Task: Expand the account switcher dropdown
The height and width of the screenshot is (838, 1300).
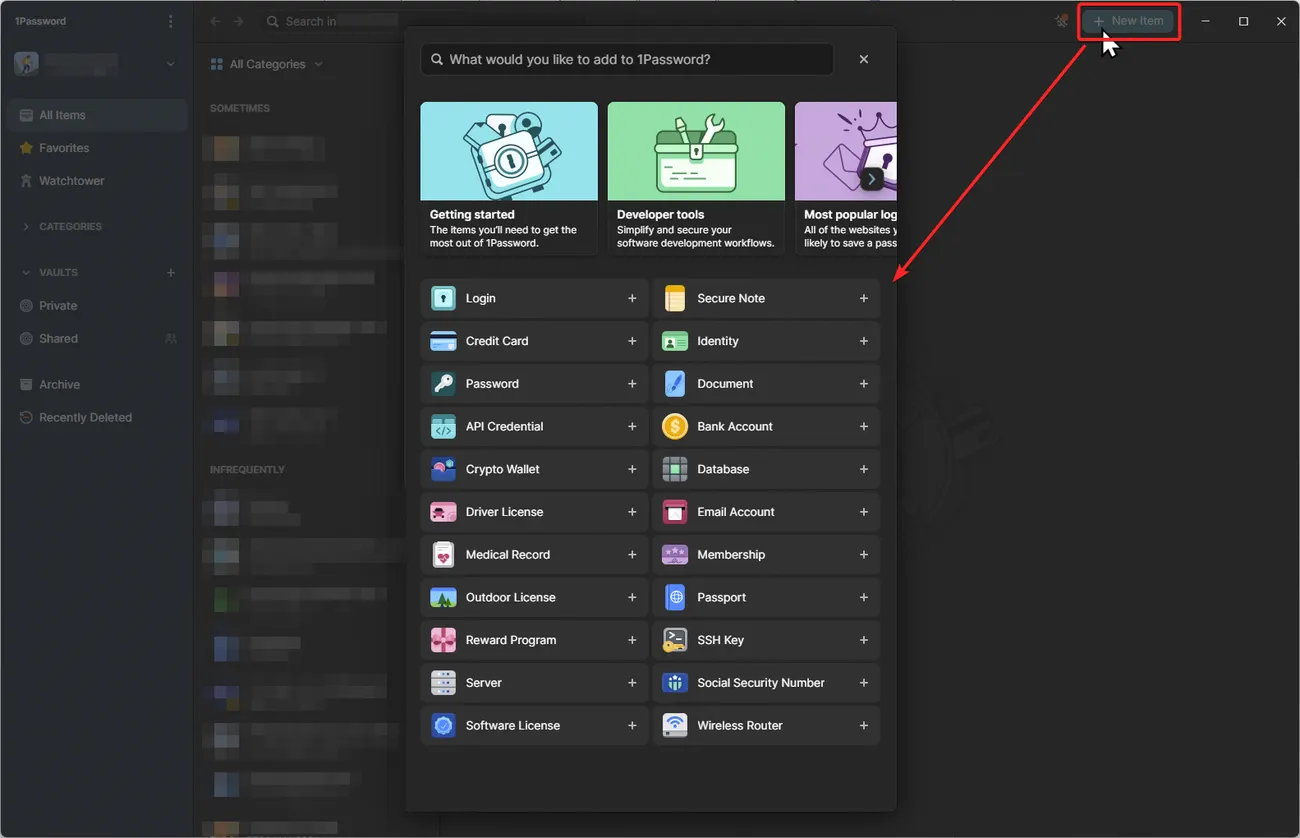Action: click(x=170, y=64)
